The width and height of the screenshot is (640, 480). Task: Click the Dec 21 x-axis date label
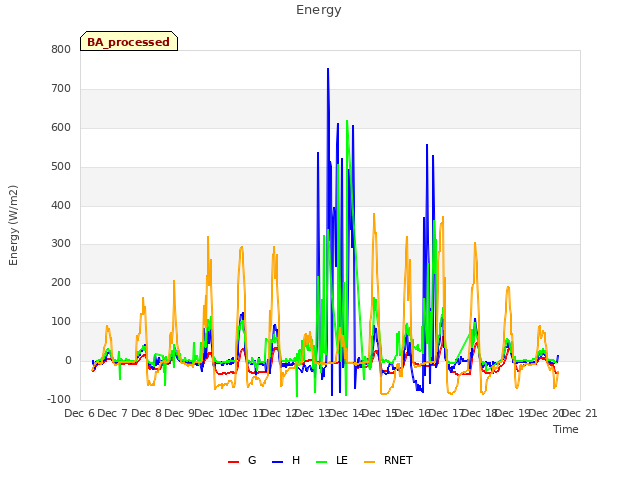coord(580,413)
